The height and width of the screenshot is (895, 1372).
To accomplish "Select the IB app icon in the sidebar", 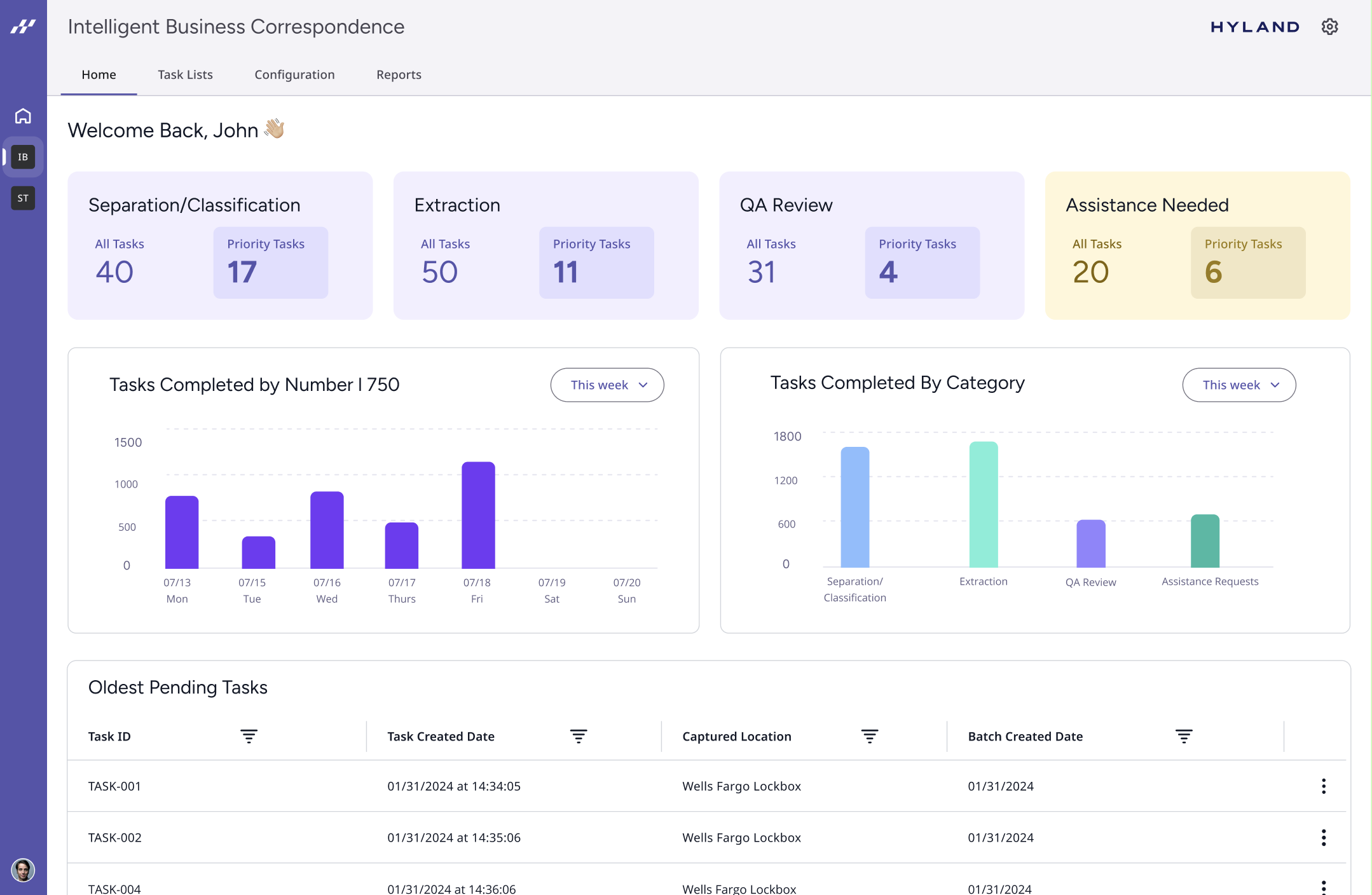I will 23,157.
